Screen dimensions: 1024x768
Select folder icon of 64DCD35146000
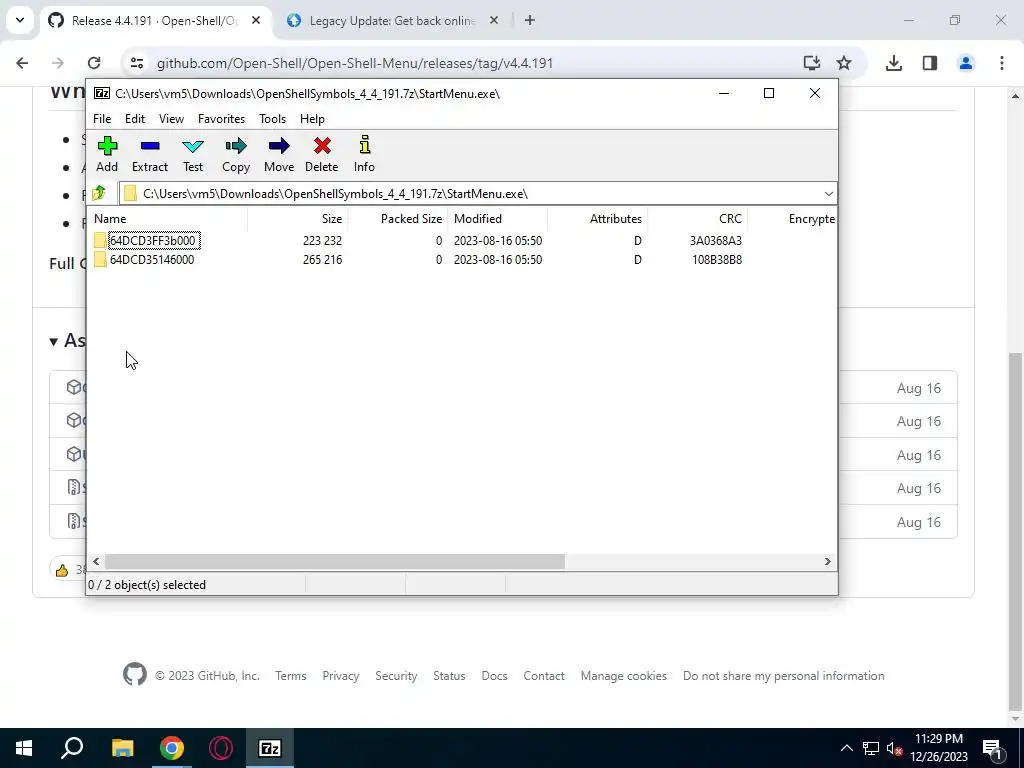tap(100, 259)
